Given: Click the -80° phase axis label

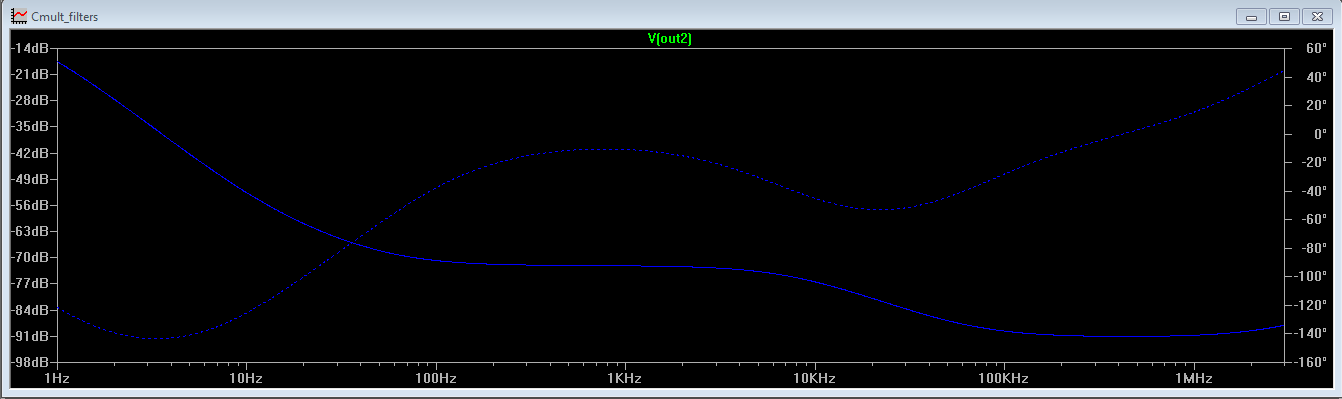Looking at the screenshot, I should click(x=1313, y=248).
